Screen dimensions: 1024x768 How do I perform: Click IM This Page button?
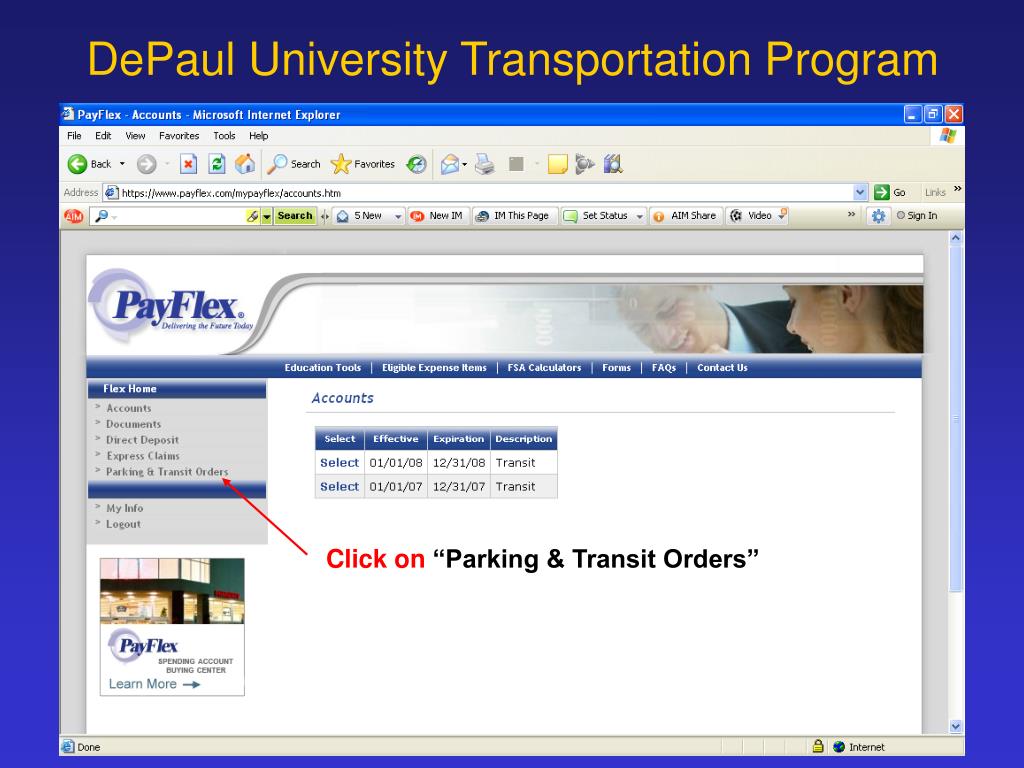[512, 216]
